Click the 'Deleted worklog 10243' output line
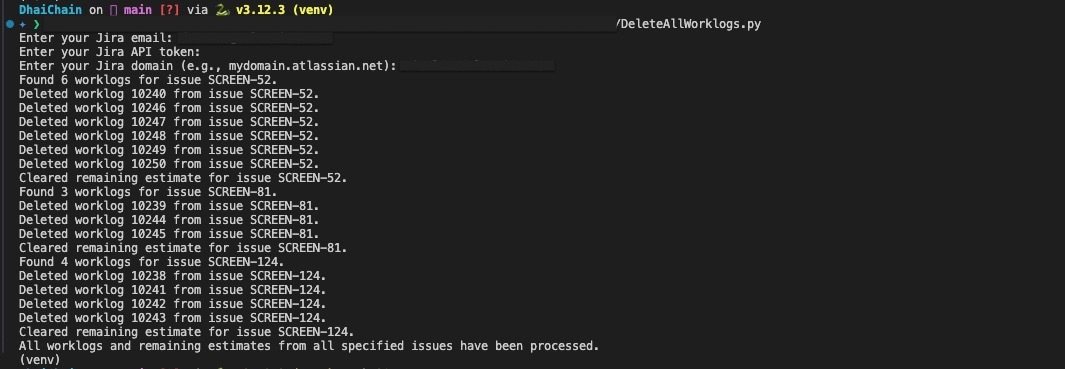The width and height of the screenshot is (1065, 369). [x=173, y=318]
